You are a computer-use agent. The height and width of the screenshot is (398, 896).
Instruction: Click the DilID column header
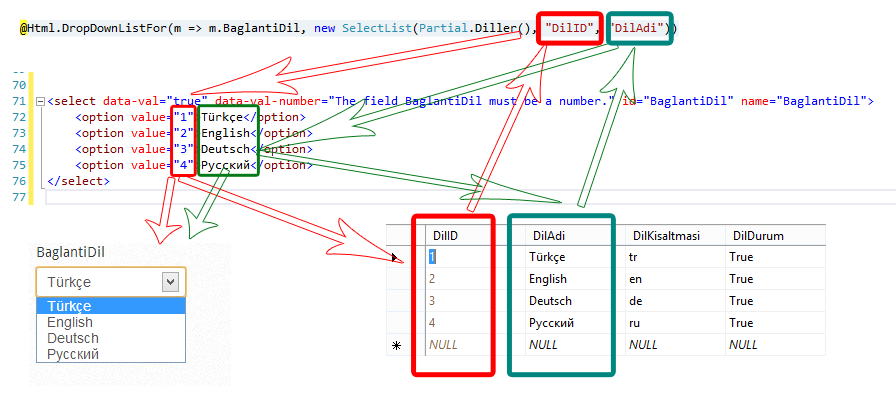(475, 236)
